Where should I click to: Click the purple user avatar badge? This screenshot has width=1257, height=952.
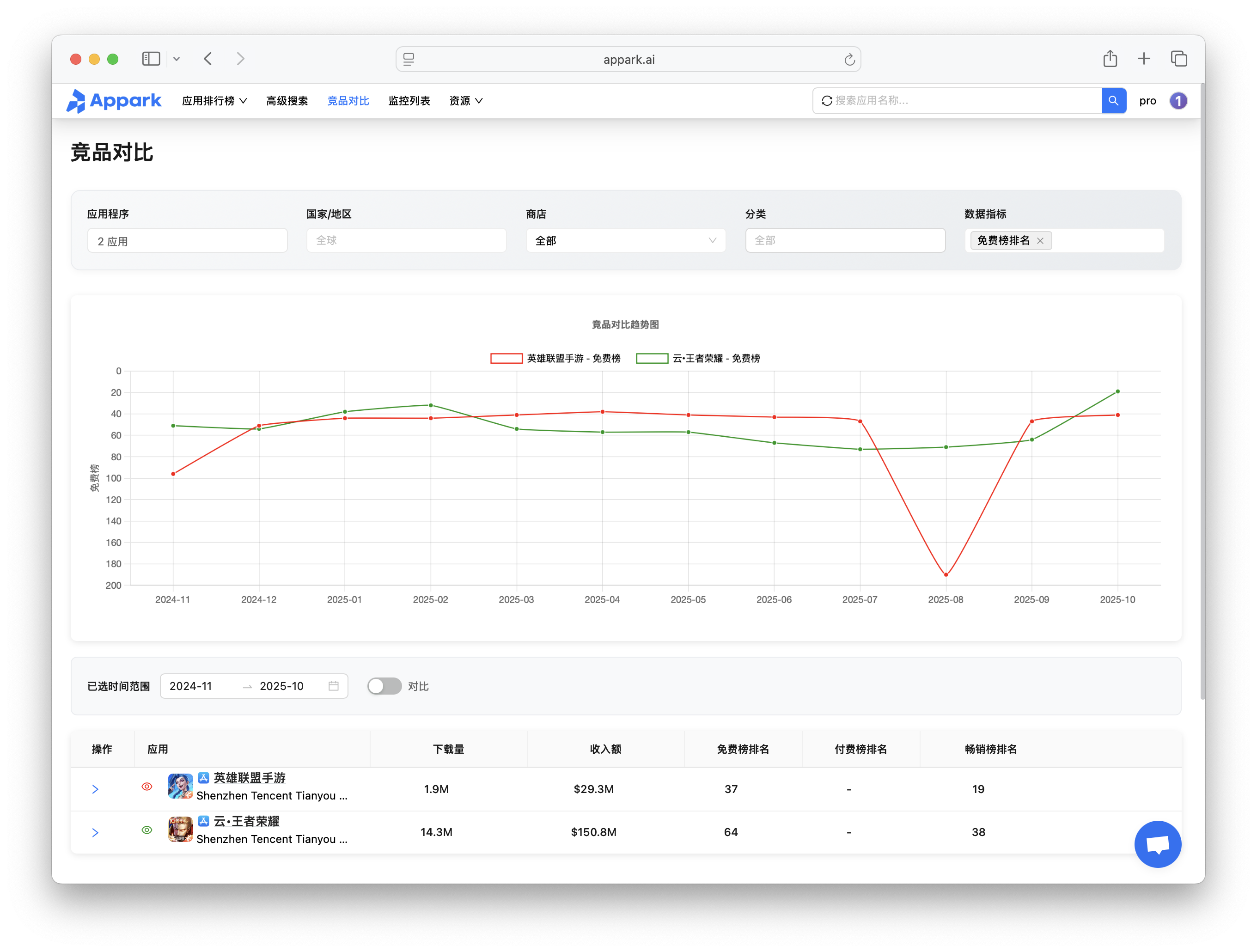1178,101
